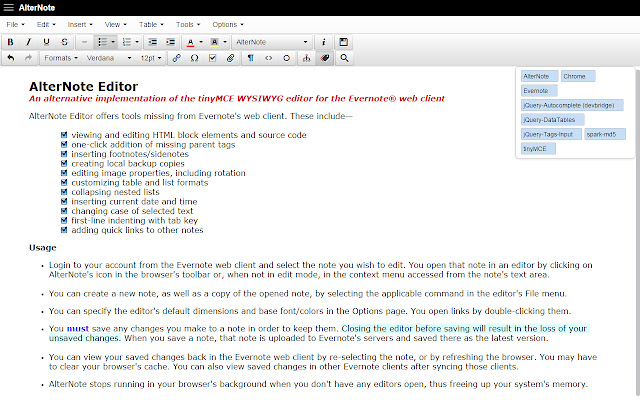Save the note with floppy disk icon
The width and height of the screenshot is (640, 400).
tap(344, 42)
